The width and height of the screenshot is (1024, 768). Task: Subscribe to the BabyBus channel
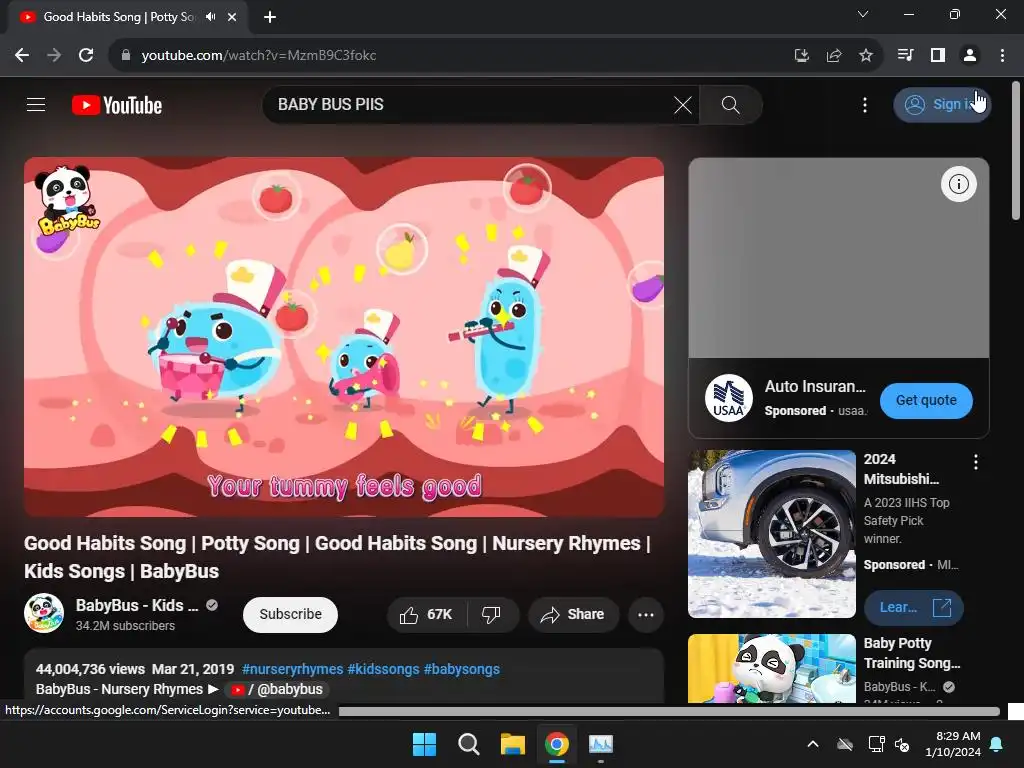point(290,615)
